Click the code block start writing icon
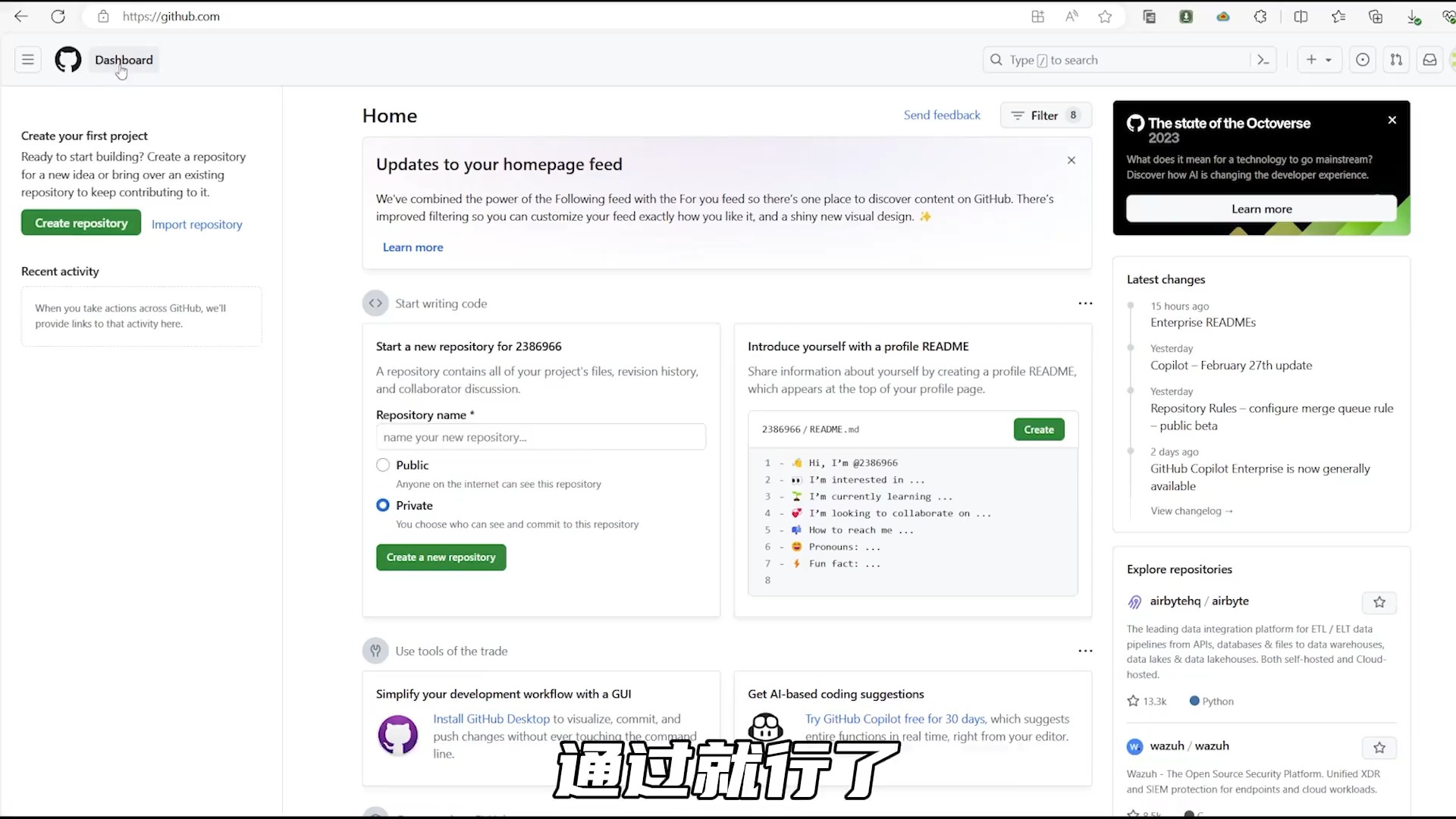The width and height of the screenshot is (1456, 819). coord(376,303)
